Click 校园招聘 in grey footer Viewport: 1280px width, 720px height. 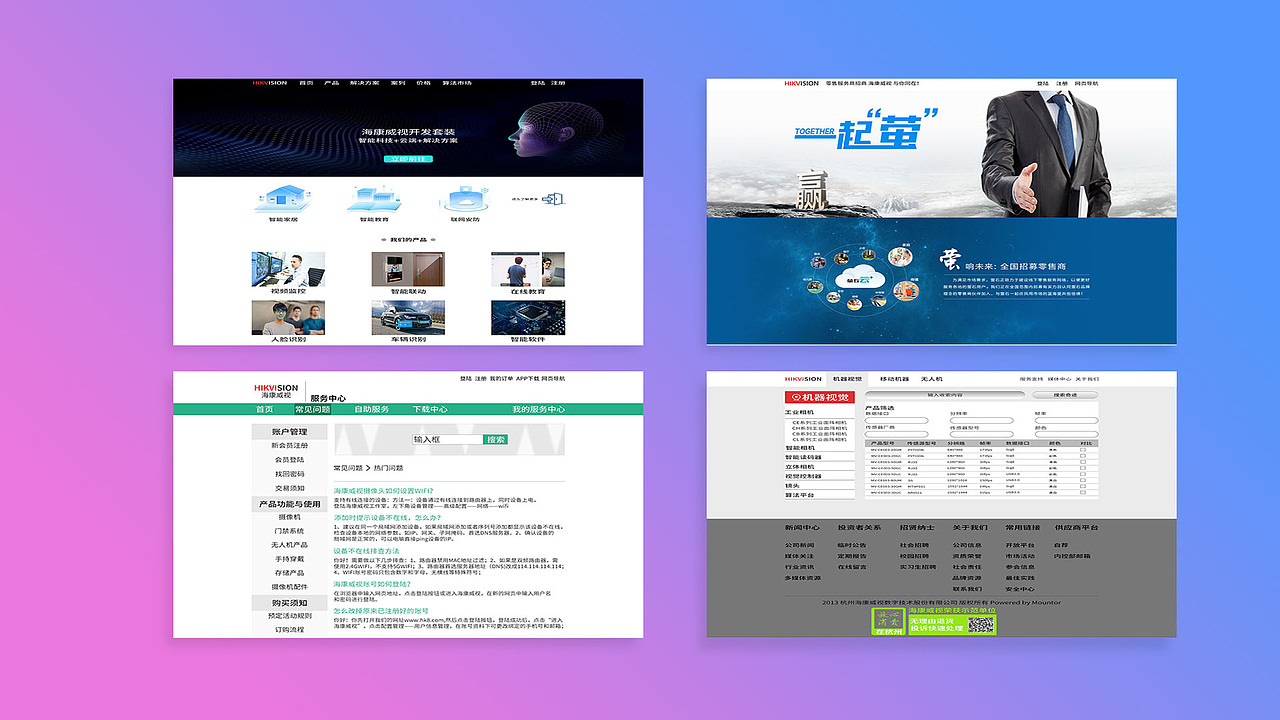tap(914, 556)
